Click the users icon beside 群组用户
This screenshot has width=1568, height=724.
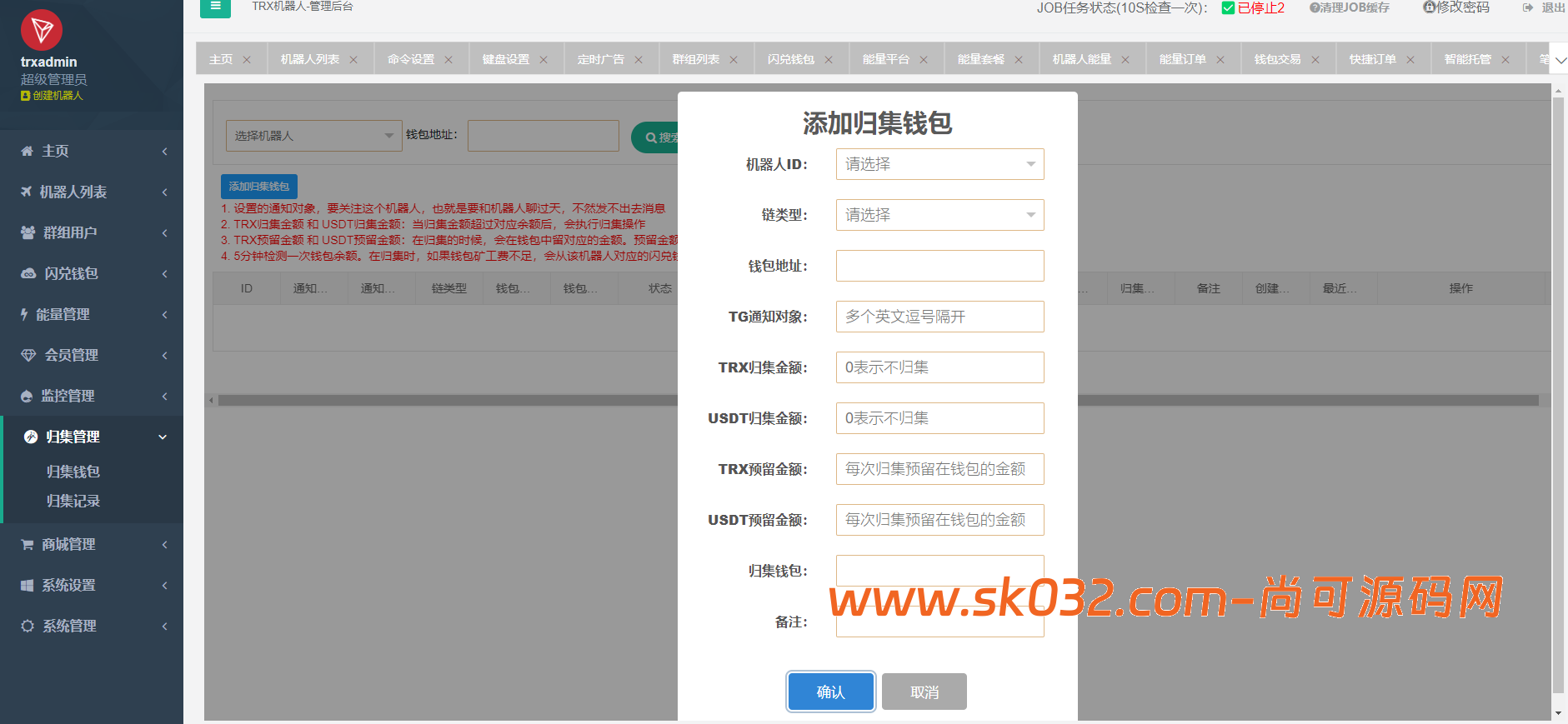(x=28, y=232)
